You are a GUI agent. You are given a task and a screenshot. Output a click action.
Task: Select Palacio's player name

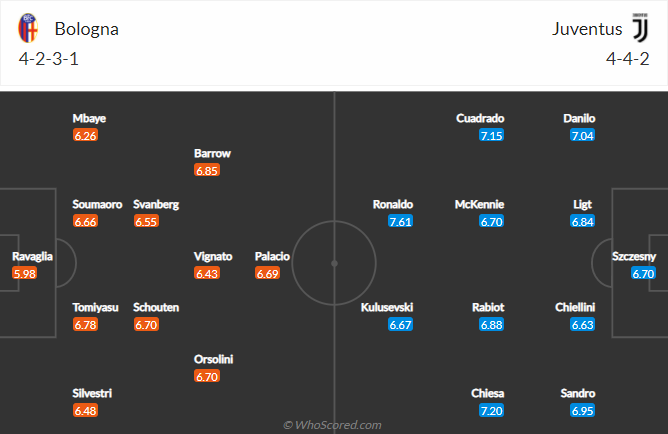click(272, 256)
